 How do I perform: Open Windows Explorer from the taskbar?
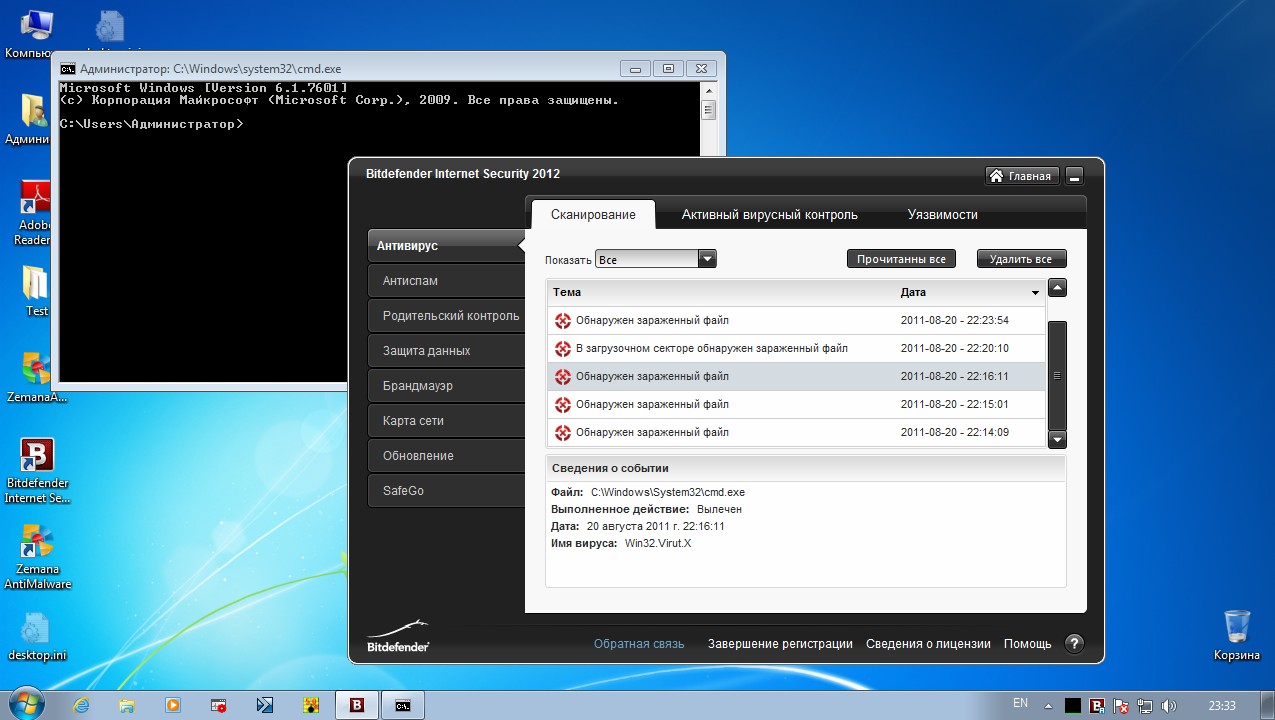pos(127,705)
